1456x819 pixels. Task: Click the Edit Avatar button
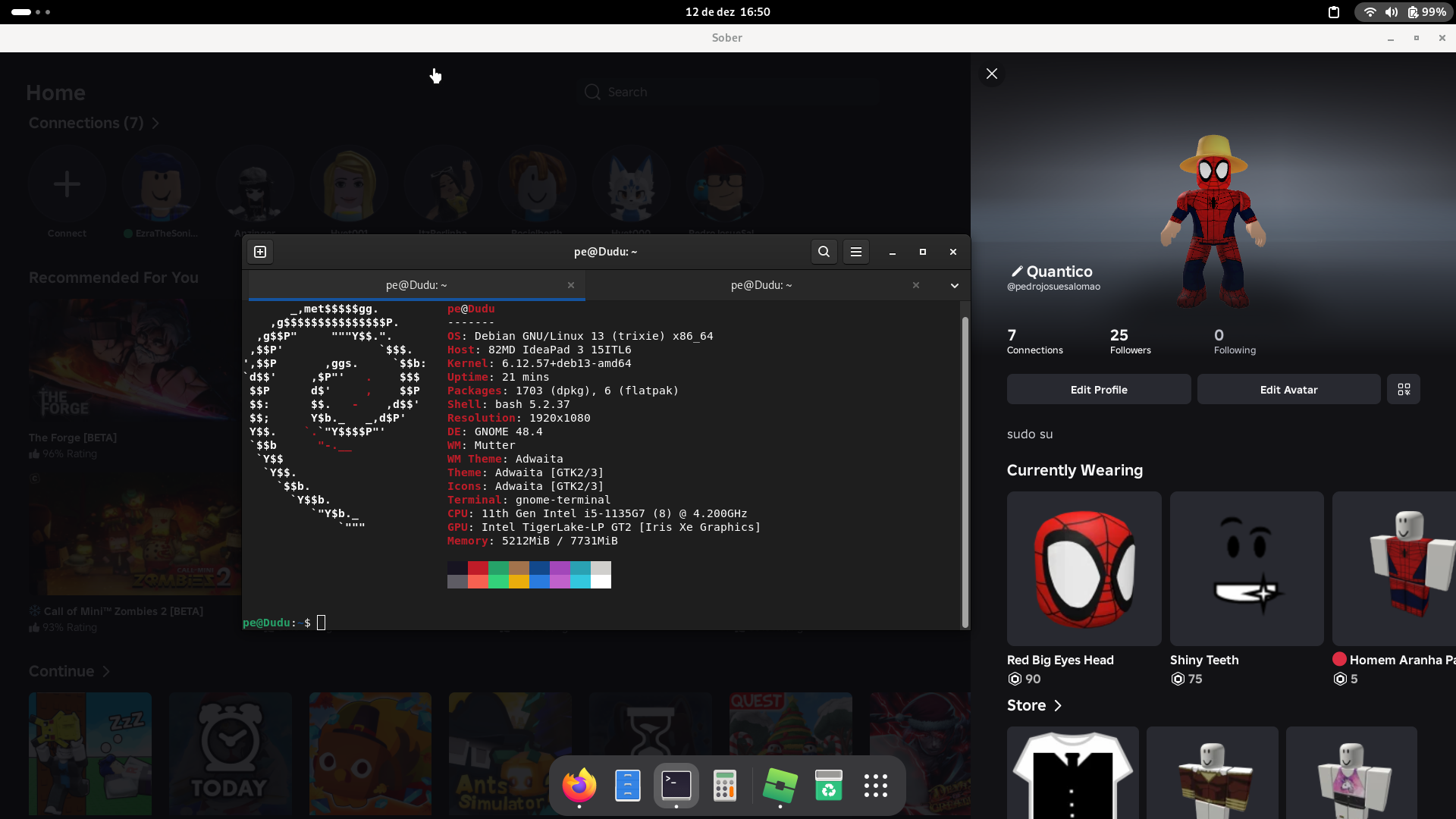tap(1288, 390)
